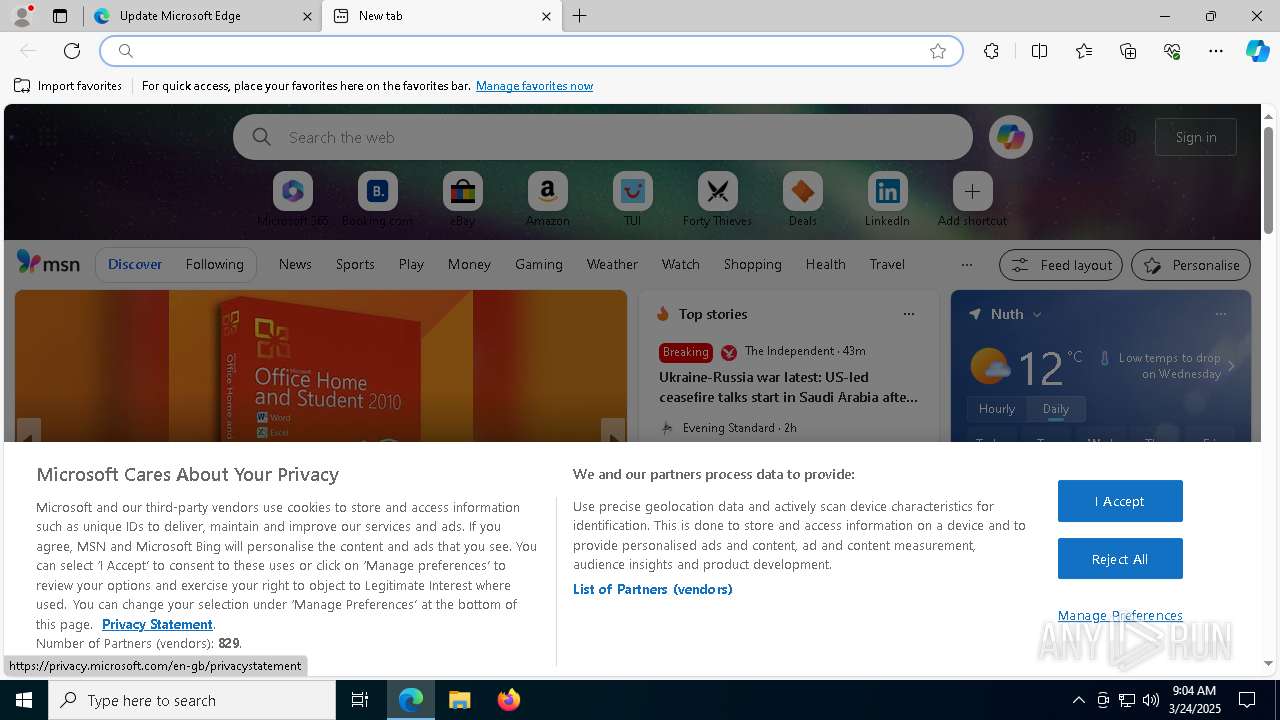Open Task View on the taskbar
This screenshot has height=720, width=1280.
360,700
